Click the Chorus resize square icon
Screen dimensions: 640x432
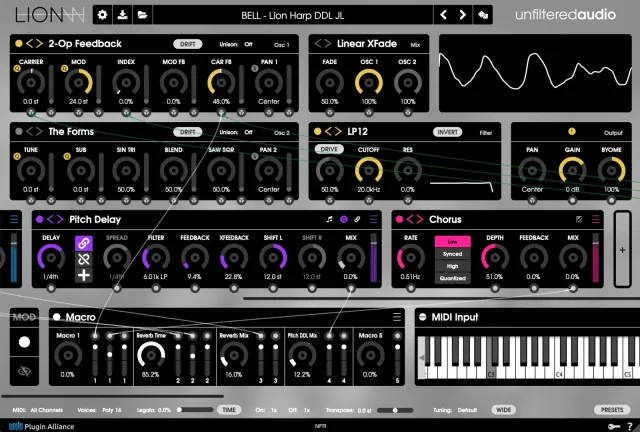point(579,220)
